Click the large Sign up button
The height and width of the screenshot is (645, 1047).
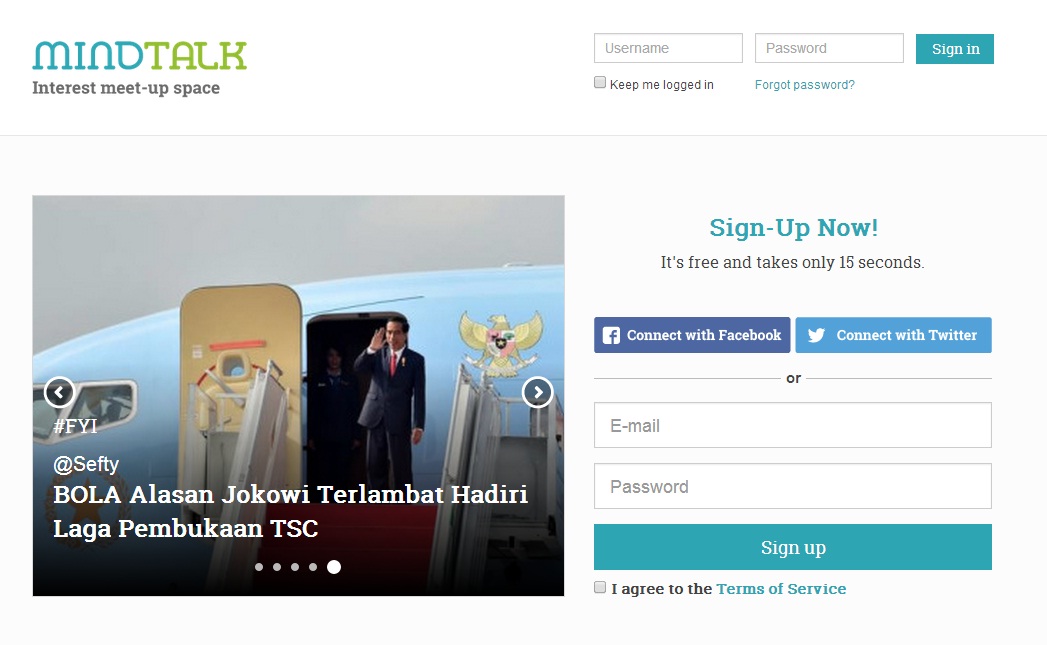coord(793,547)
